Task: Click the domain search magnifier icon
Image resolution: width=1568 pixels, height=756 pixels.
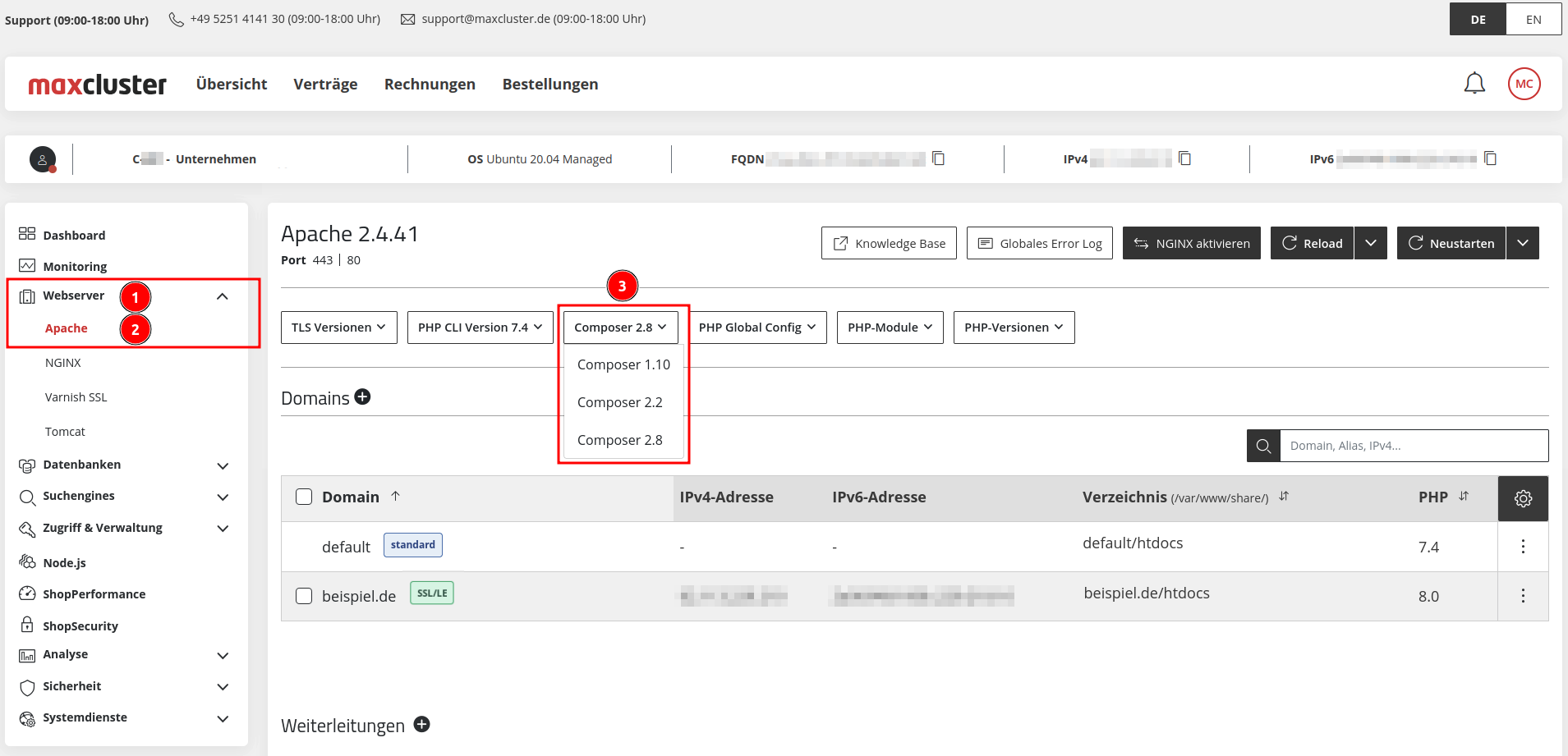Action: [x=1263, y=446]
